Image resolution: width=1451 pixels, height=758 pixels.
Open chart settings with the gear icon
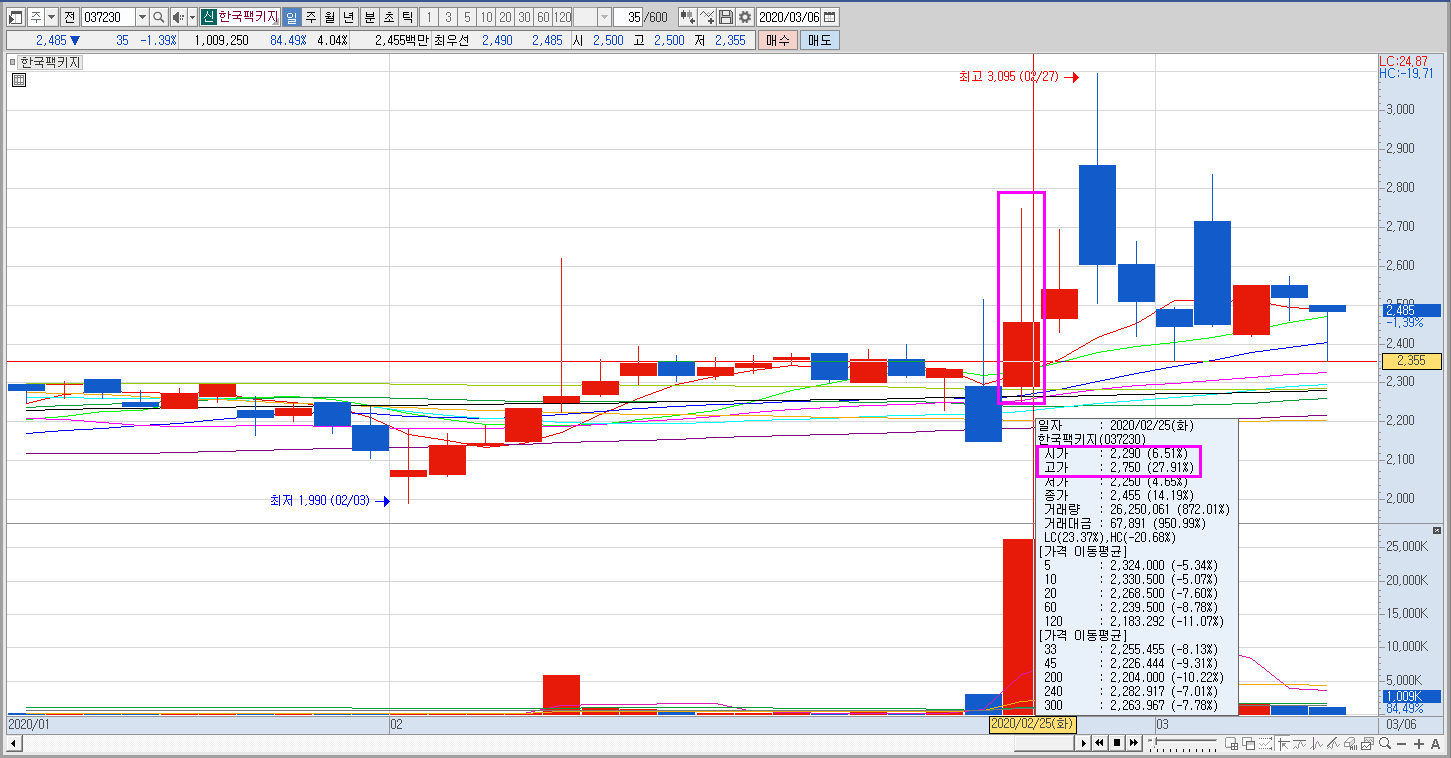(744, 17)
